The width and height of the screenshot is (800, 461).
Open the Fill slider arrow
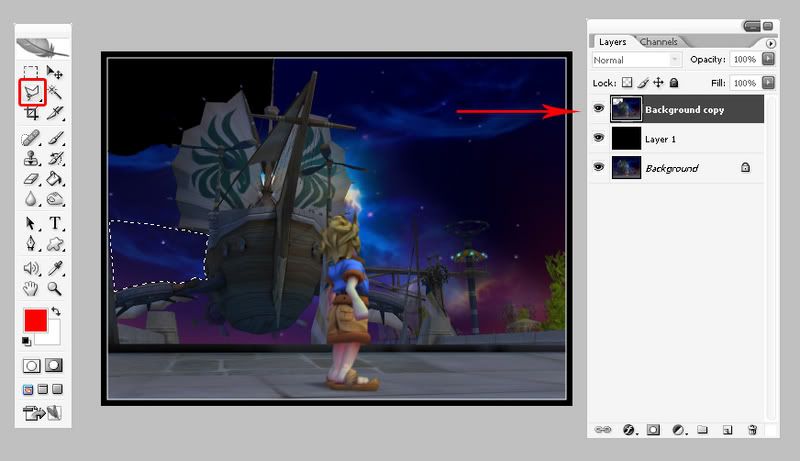tap(768, 82)
